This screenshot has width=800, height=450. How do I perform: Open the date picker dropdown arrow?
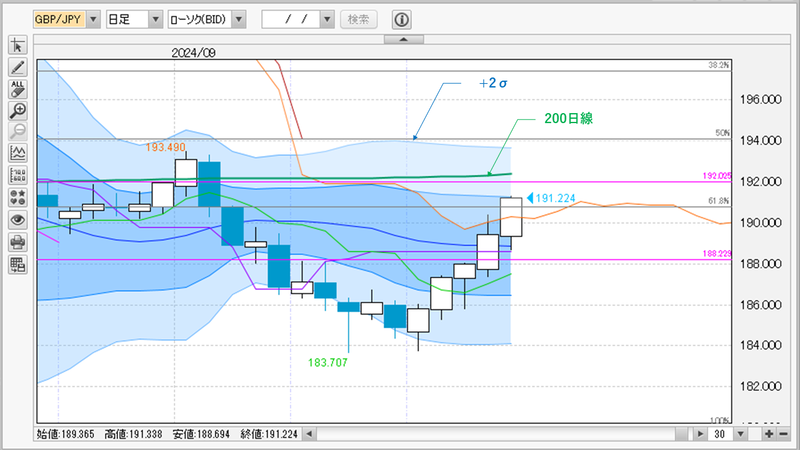(x=327, y=19)
